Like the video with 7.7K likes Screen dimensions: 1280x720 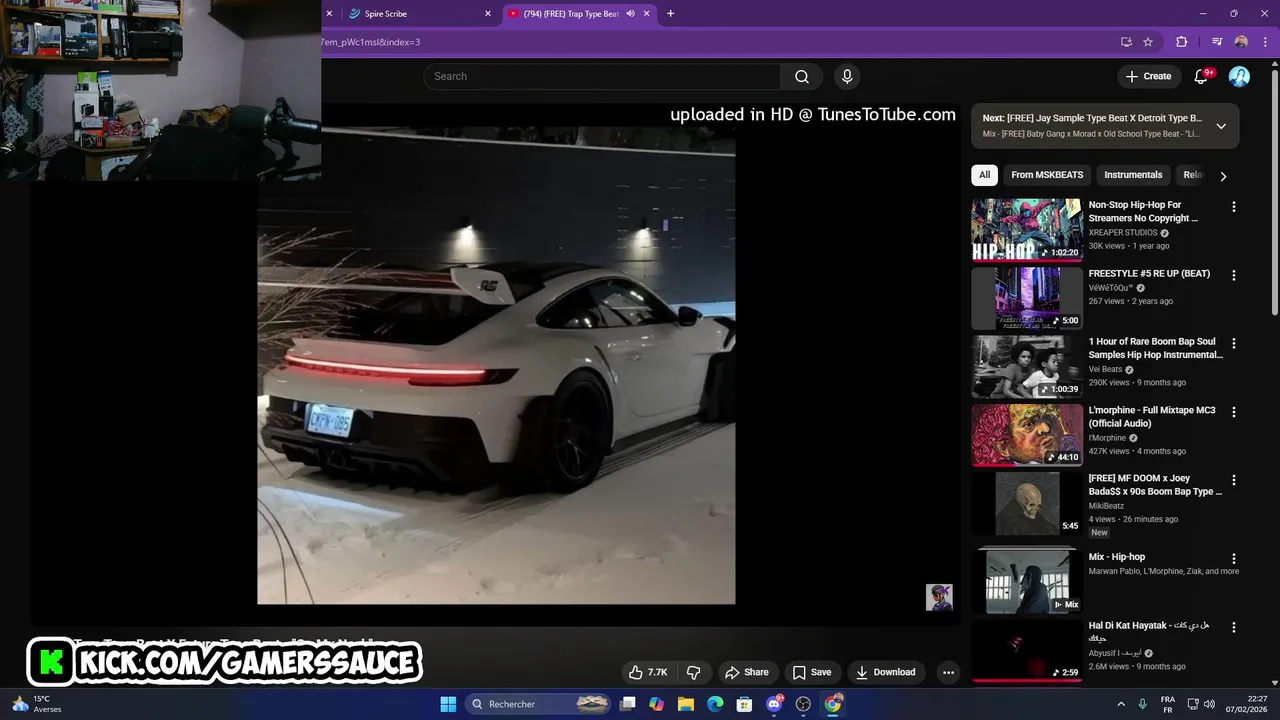648,672
